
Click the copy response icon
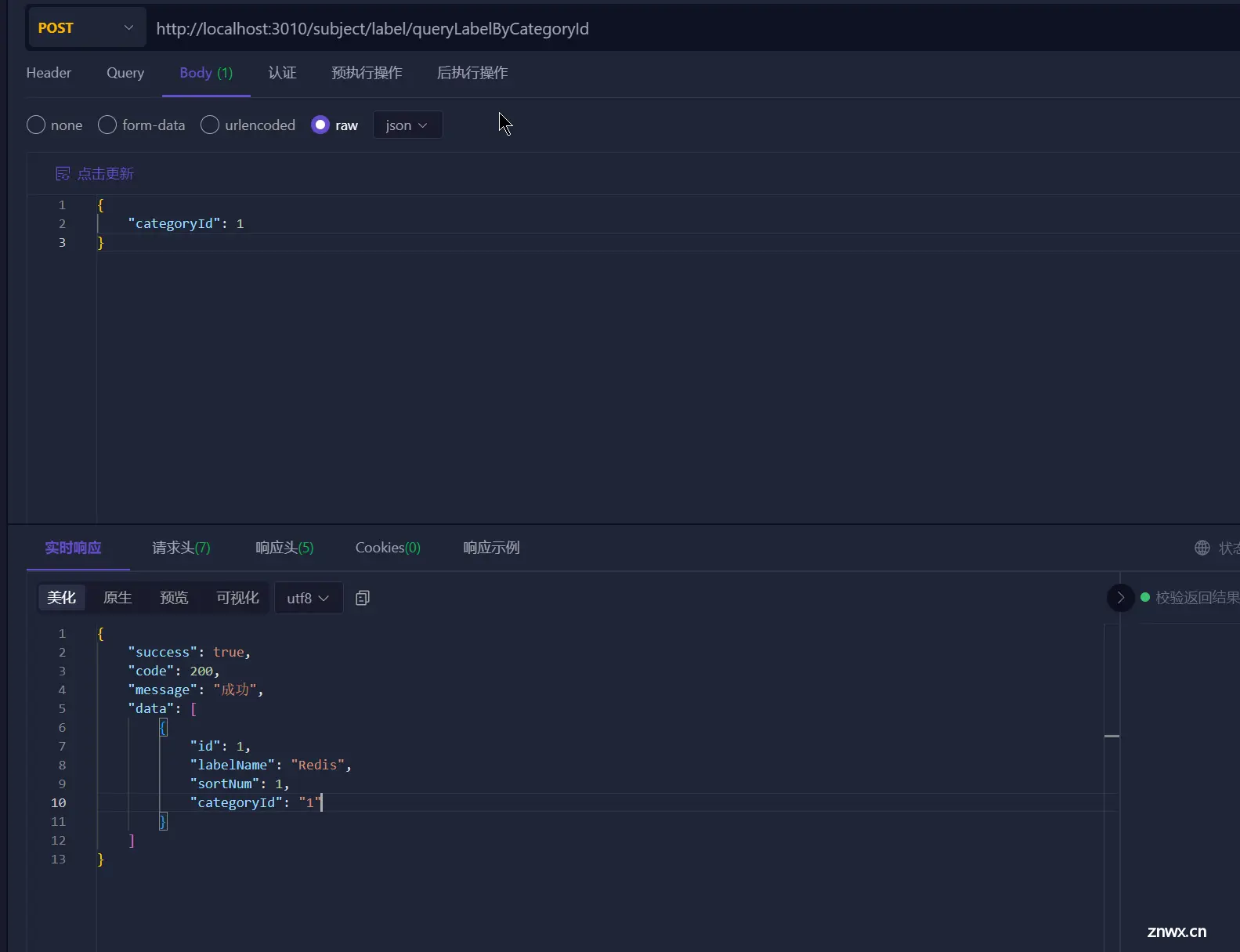tap(363, 598)
